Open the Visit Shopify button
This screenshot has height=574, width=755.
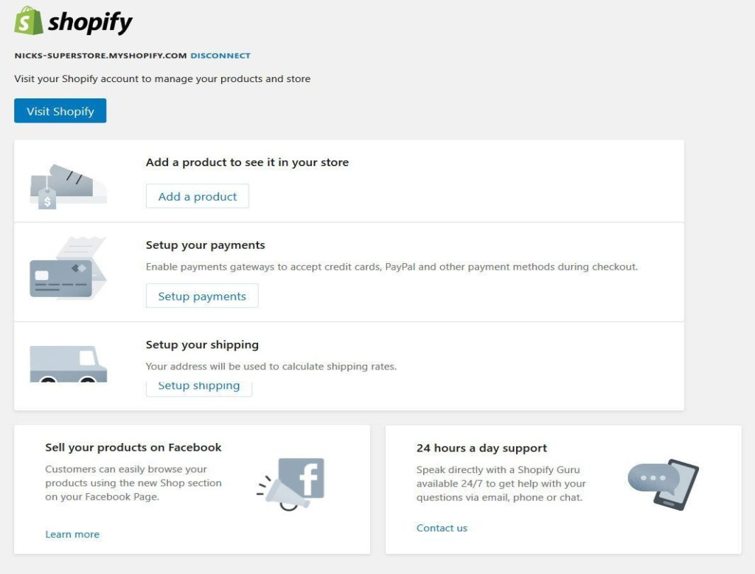click(60, 111)
